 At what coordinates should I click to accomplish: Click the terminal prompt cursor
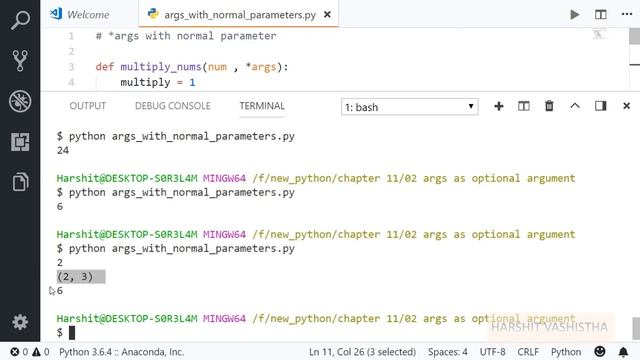[x=72, y=333]
